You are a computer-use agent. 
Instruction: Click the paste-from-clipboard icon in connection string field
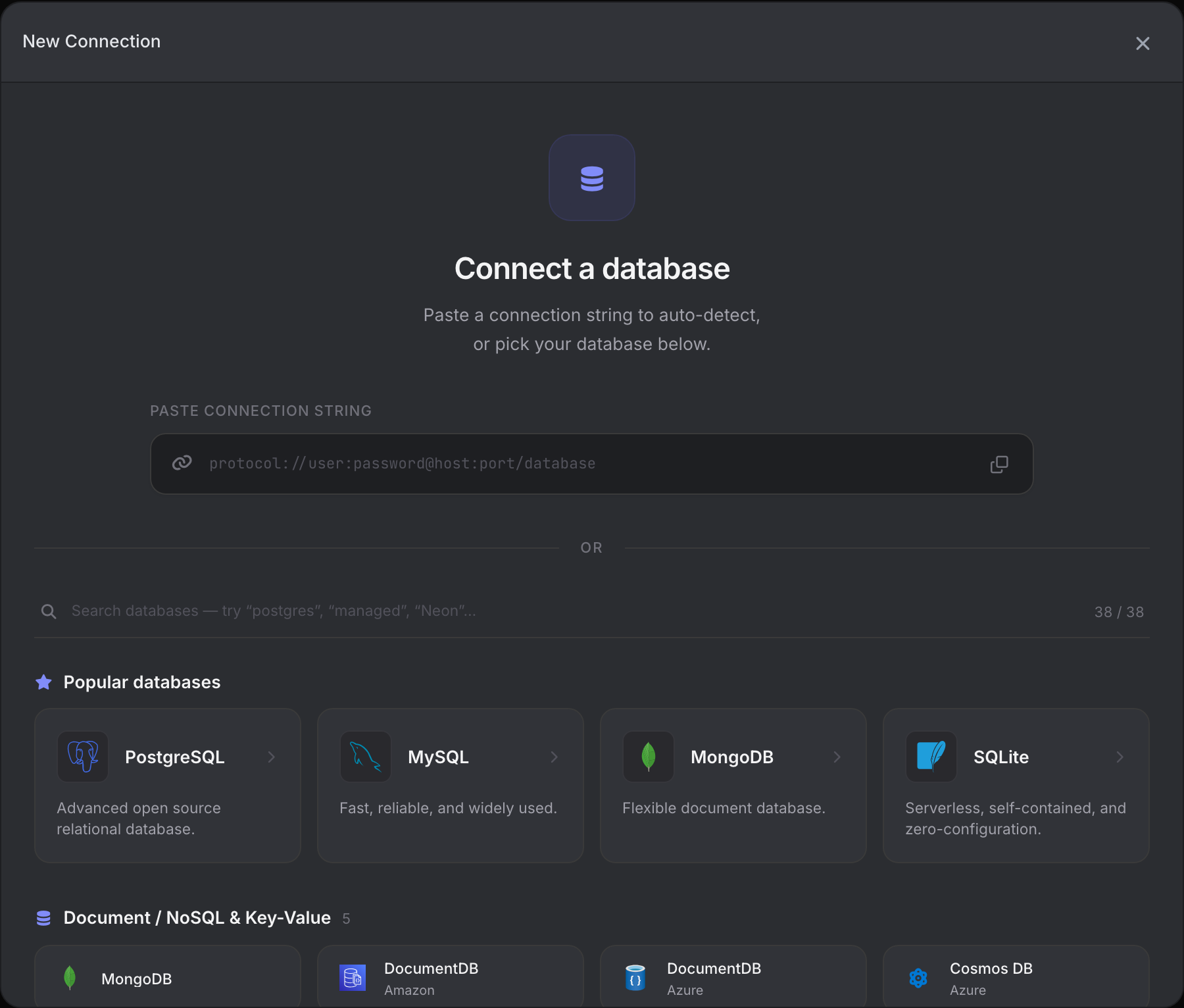(x=999, y=465)
